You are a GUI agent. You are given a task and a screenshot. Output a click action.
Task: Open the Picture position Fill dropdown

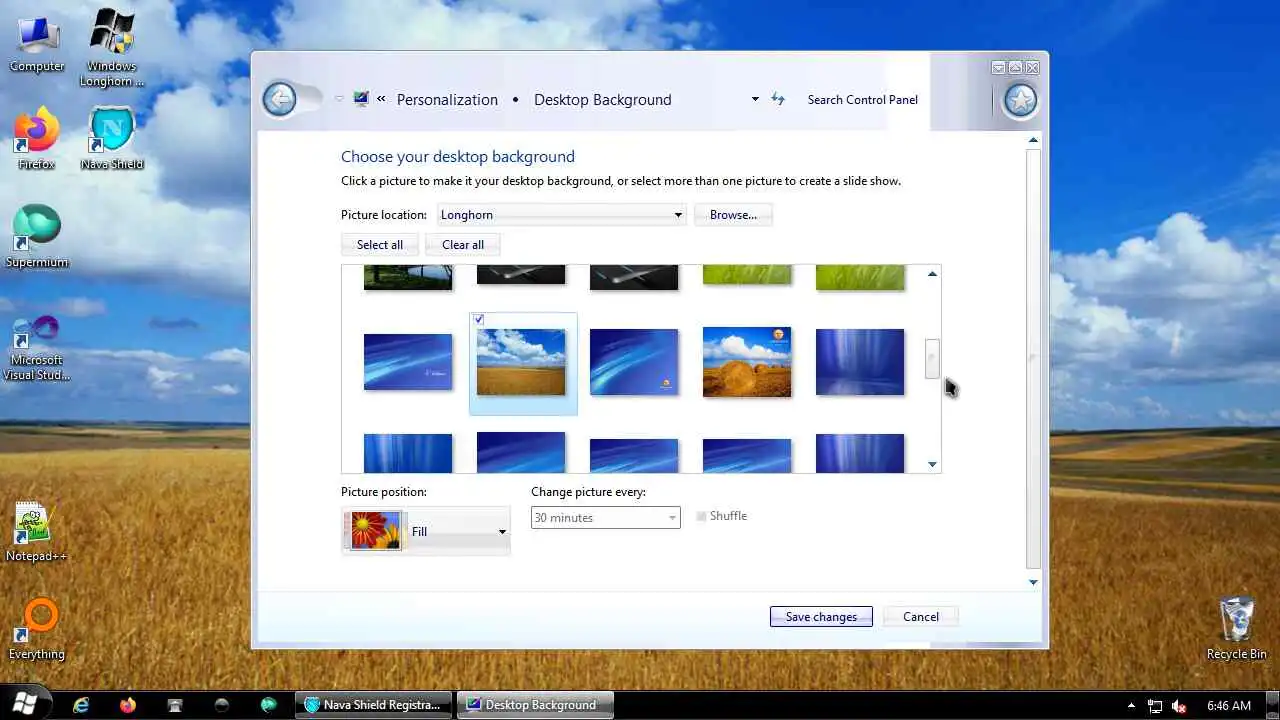426,531
